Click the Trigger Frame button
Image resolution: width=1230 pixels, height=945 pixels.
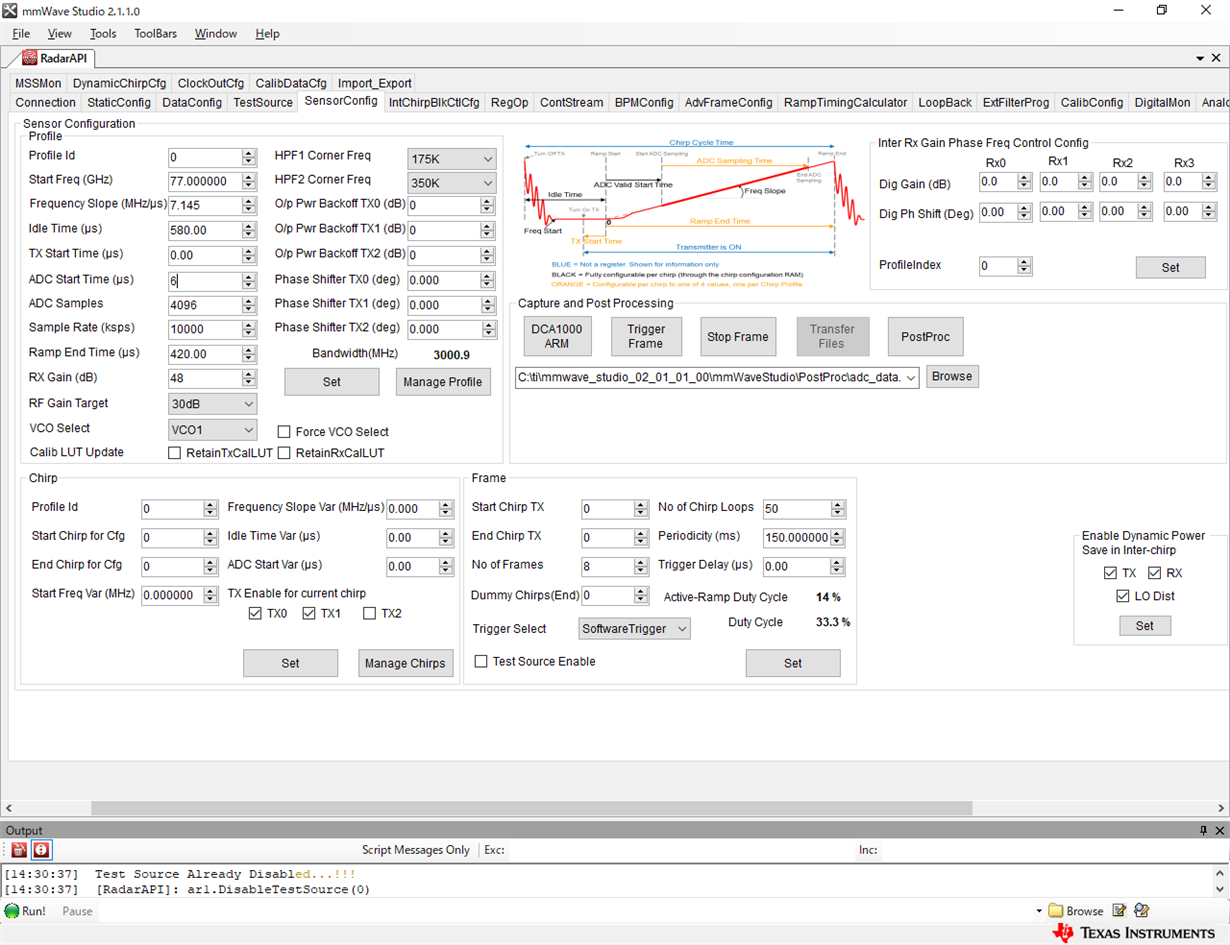(646, 337)
